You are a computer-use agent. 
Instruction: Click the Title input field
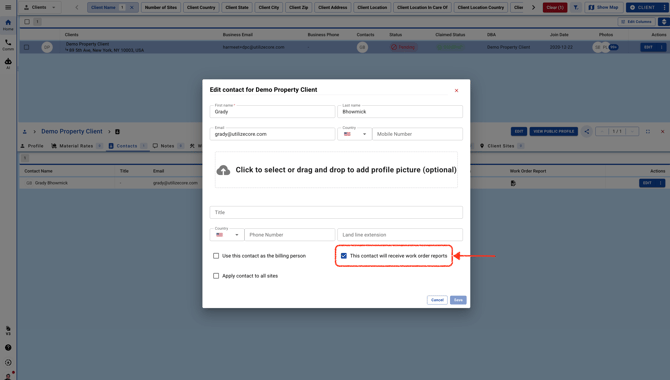(336, 212)
